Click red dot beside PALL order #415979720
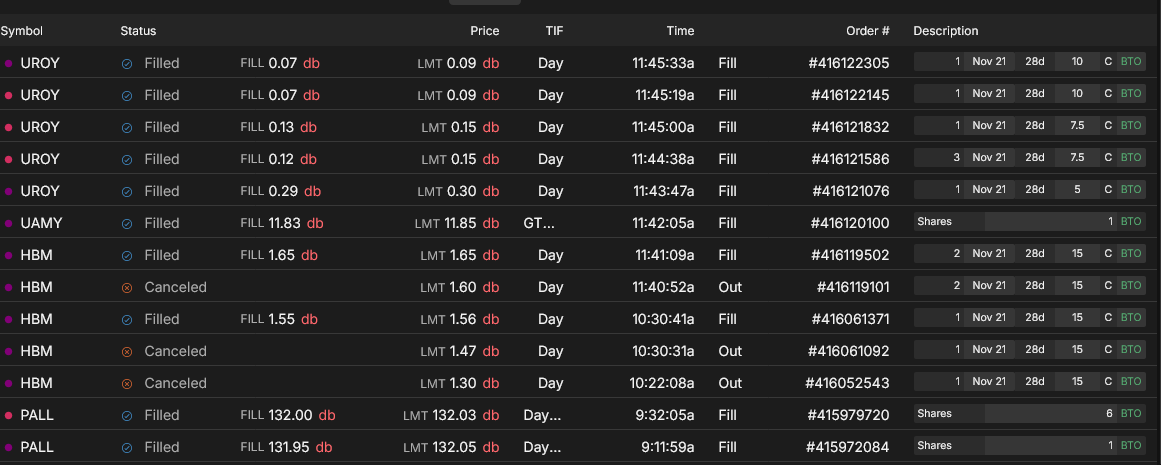Image resolution: width=1161 pixels, height=465 pixels. 9,415
